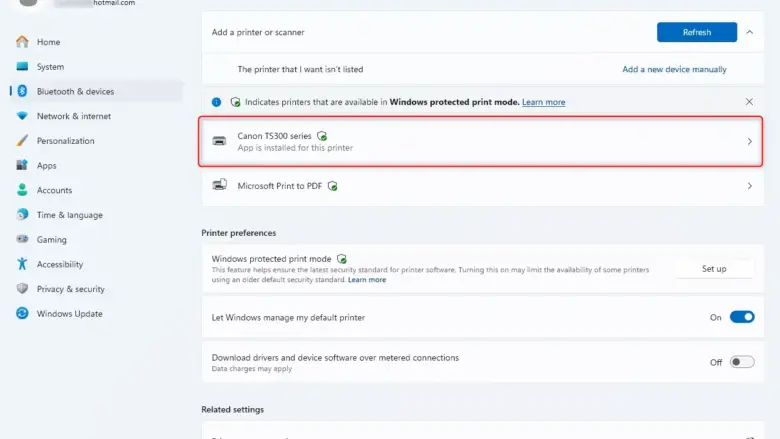Click Add a new device manually
780x439 pixels.
(674, 69)
